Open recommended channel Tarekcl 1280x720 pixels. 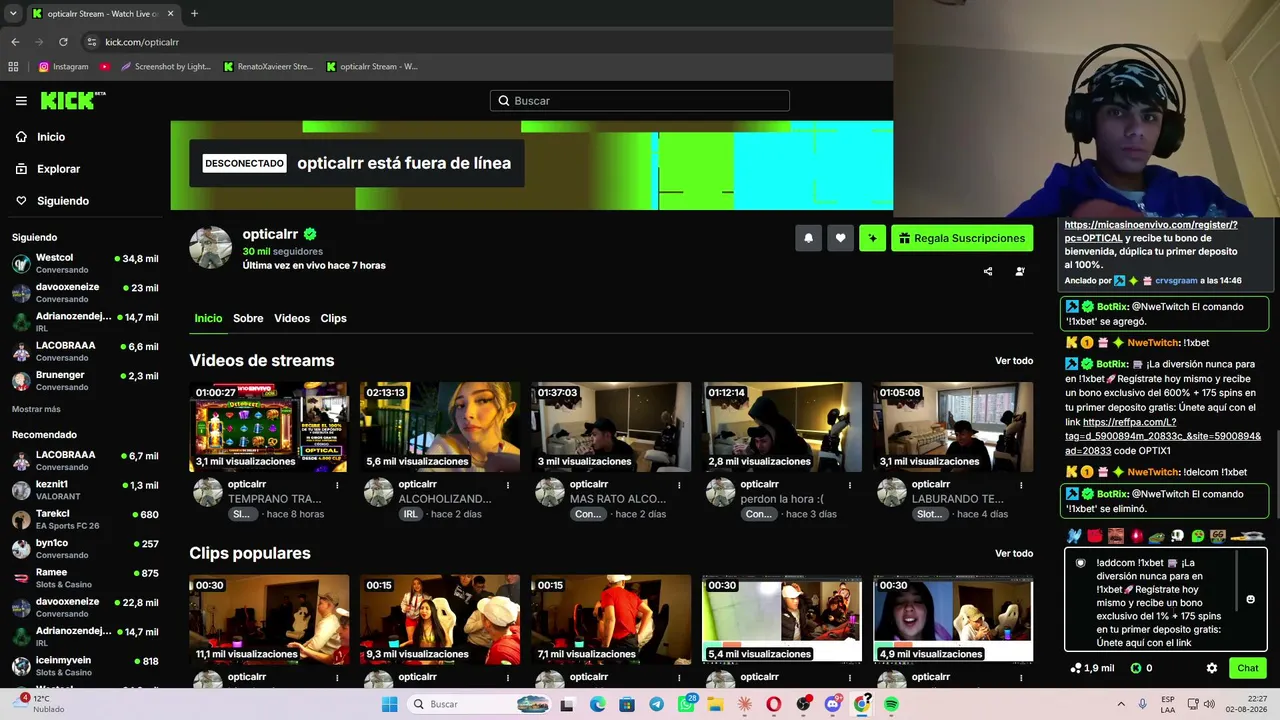(x=85, y=520)
